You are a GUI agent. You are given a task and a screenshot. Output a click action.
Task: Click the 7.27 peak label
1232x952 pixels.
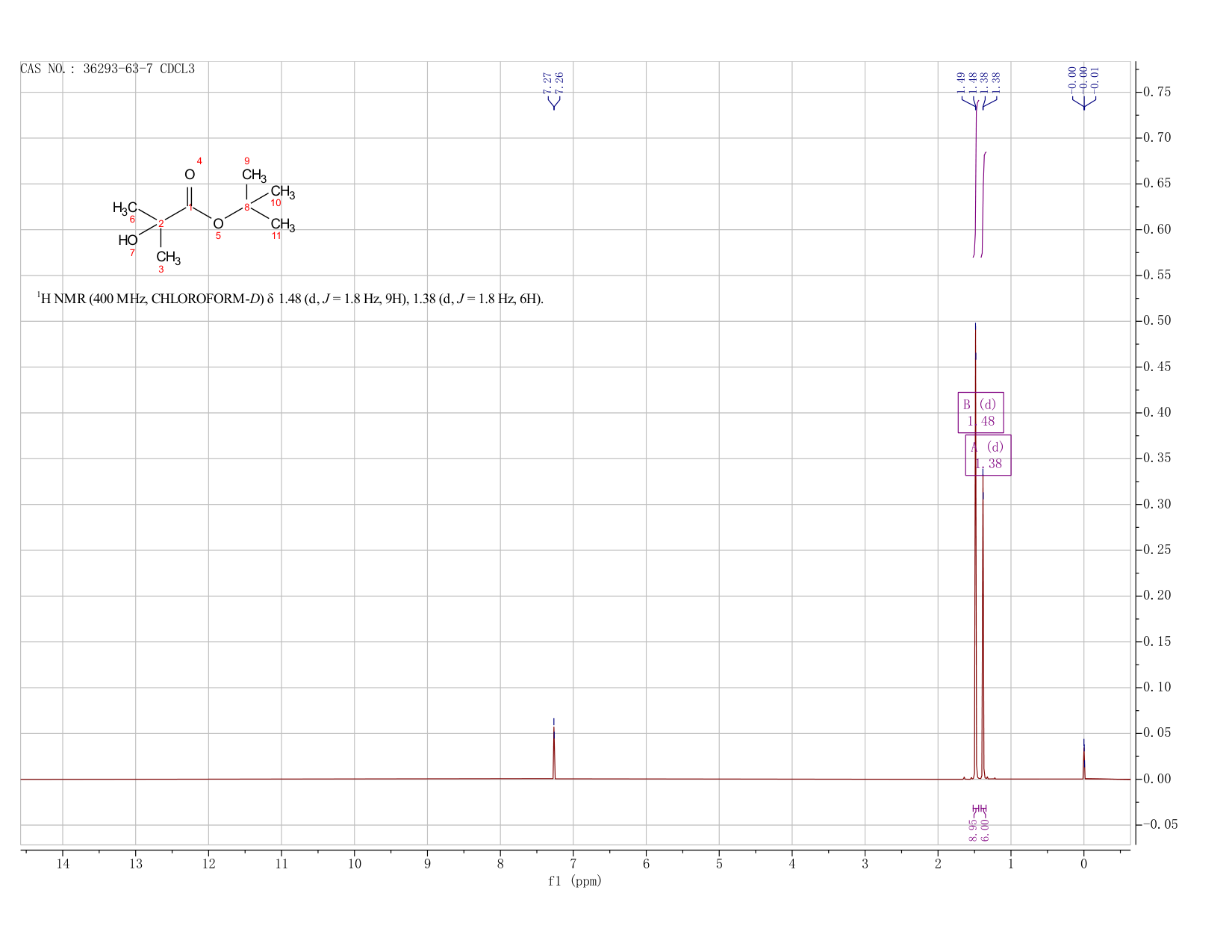547,82
